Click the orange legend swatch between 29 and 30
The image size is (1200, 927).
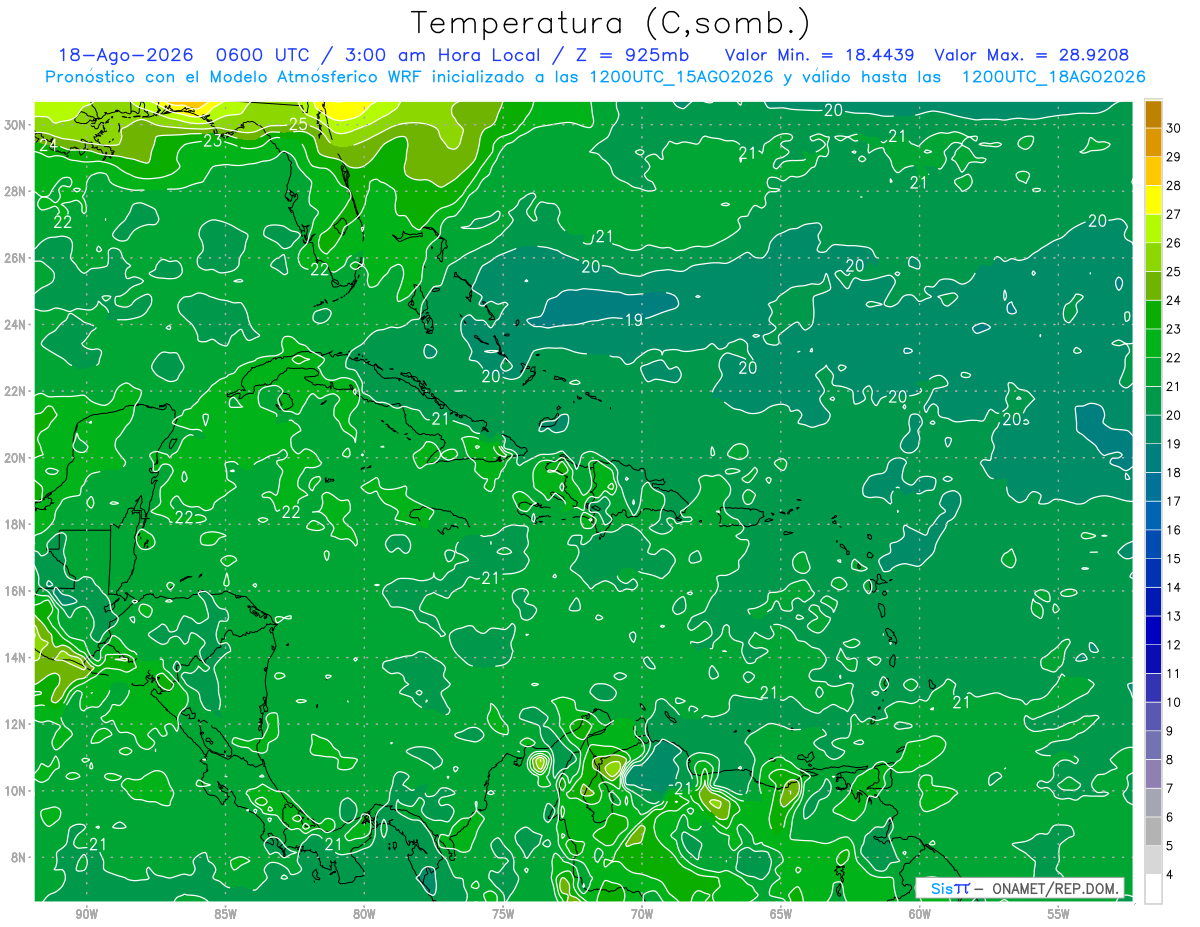coord(1153,142)
